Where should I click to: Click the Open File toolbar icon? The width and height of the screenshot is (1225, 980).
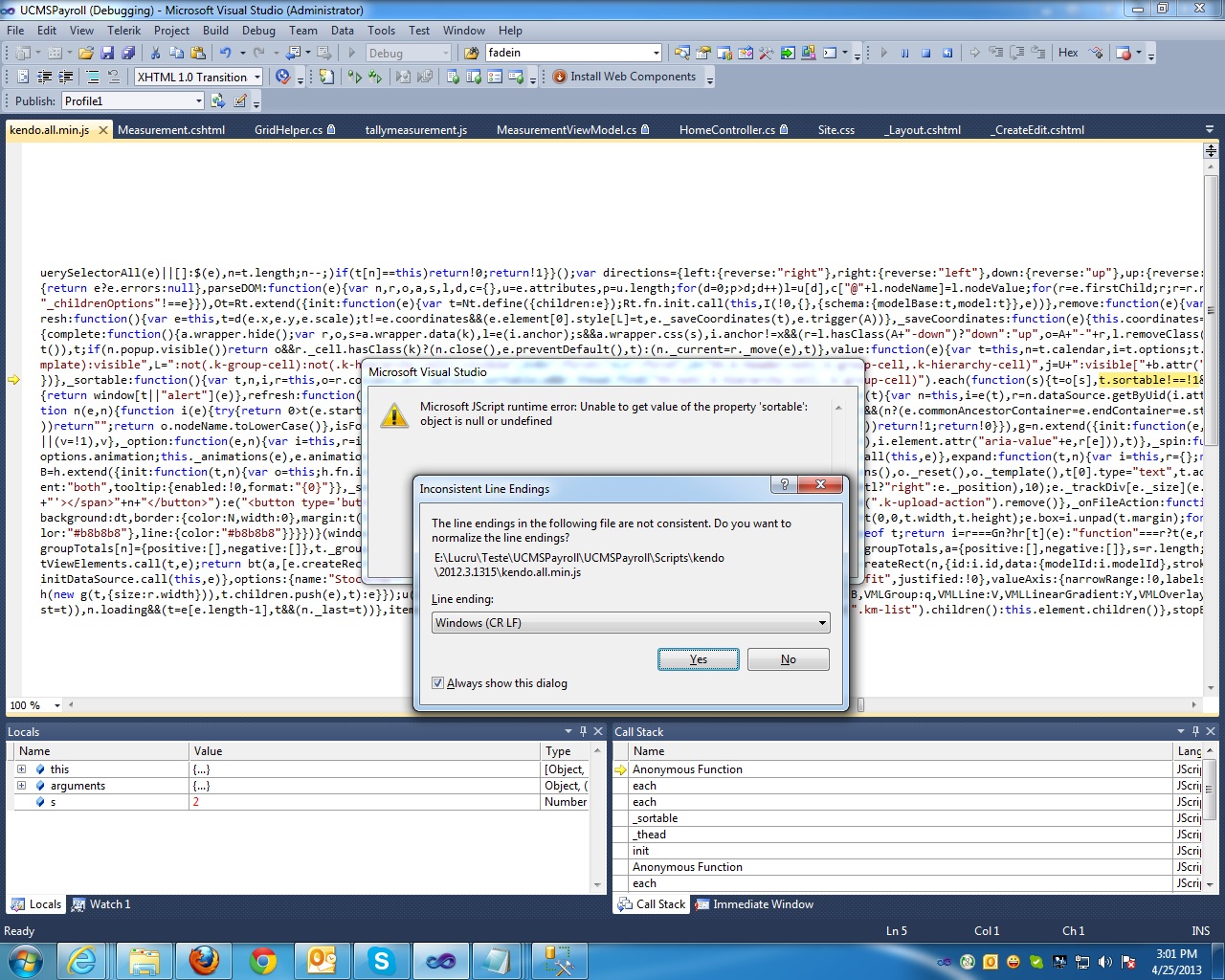tap(86, 54)
